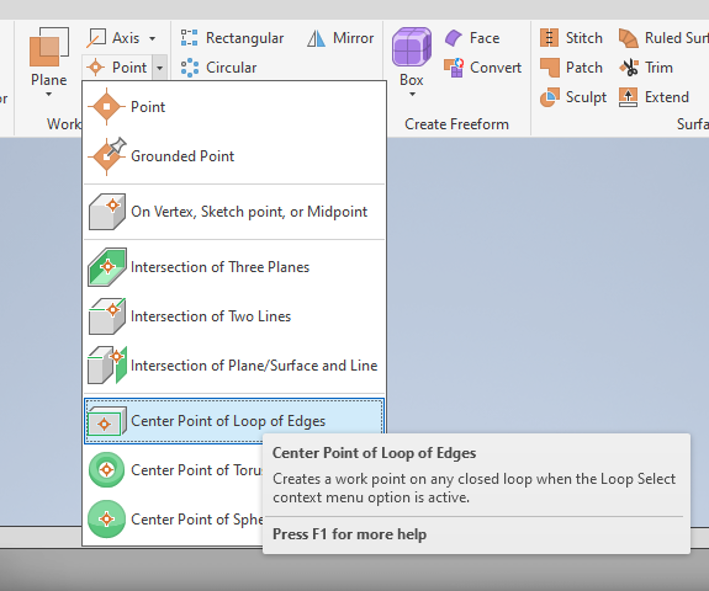The width and height of the screenshot is (709, 591).
Task: Expand the Box dropdown arrow
Action: coord(411,96)
